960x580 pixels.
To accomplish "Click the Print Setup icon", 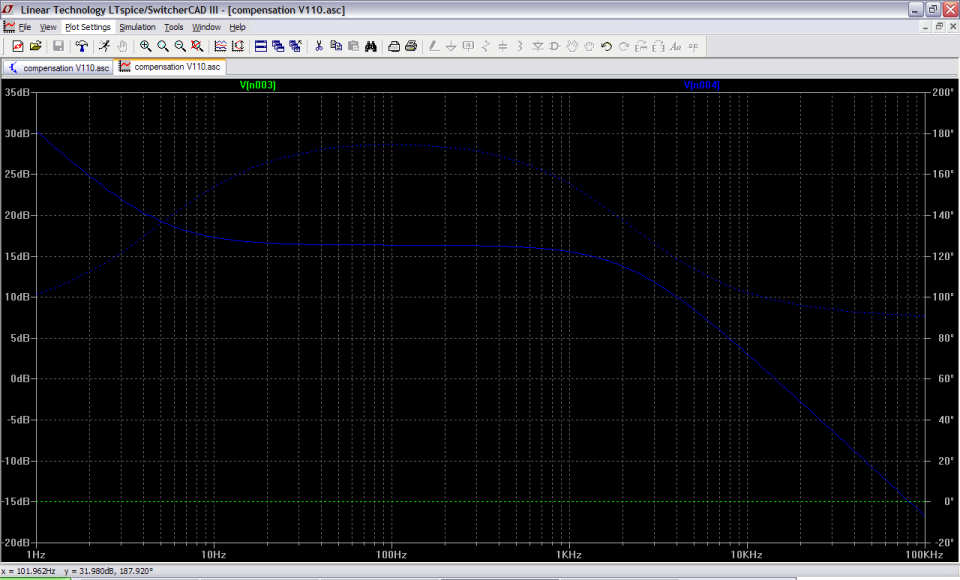I will (394, 46).
